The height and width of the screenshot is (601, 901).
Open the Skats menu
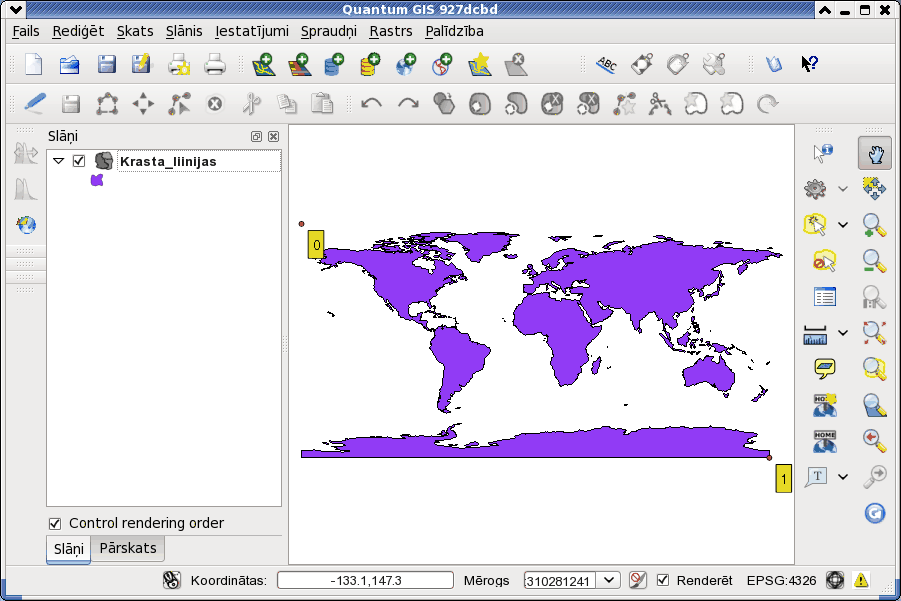point(135,31)
